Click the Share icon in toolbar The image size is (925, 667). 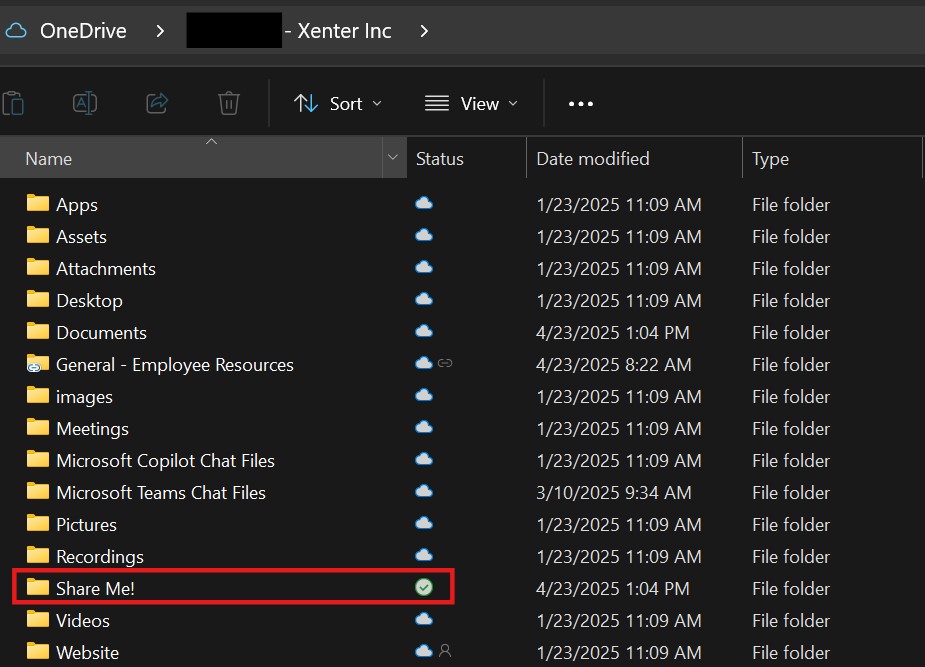[157, 103]
